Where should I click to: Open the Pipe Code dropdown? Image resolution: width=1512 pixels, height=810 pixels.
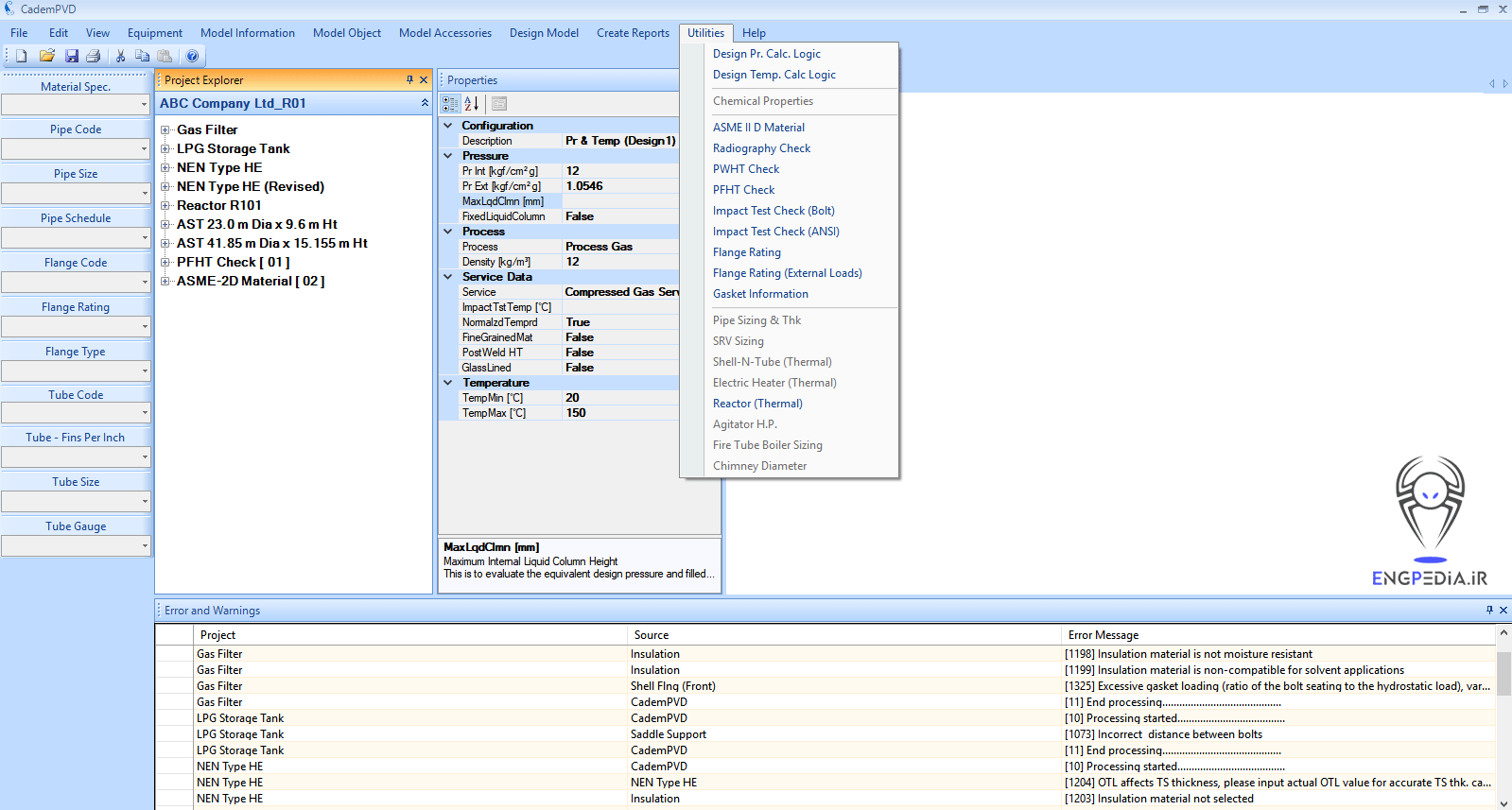(144, 148)
